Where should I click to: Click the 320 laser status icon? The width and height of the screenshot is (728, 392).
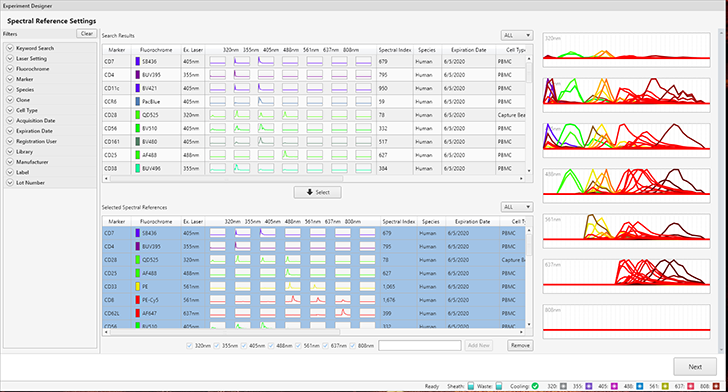[563, 386]
